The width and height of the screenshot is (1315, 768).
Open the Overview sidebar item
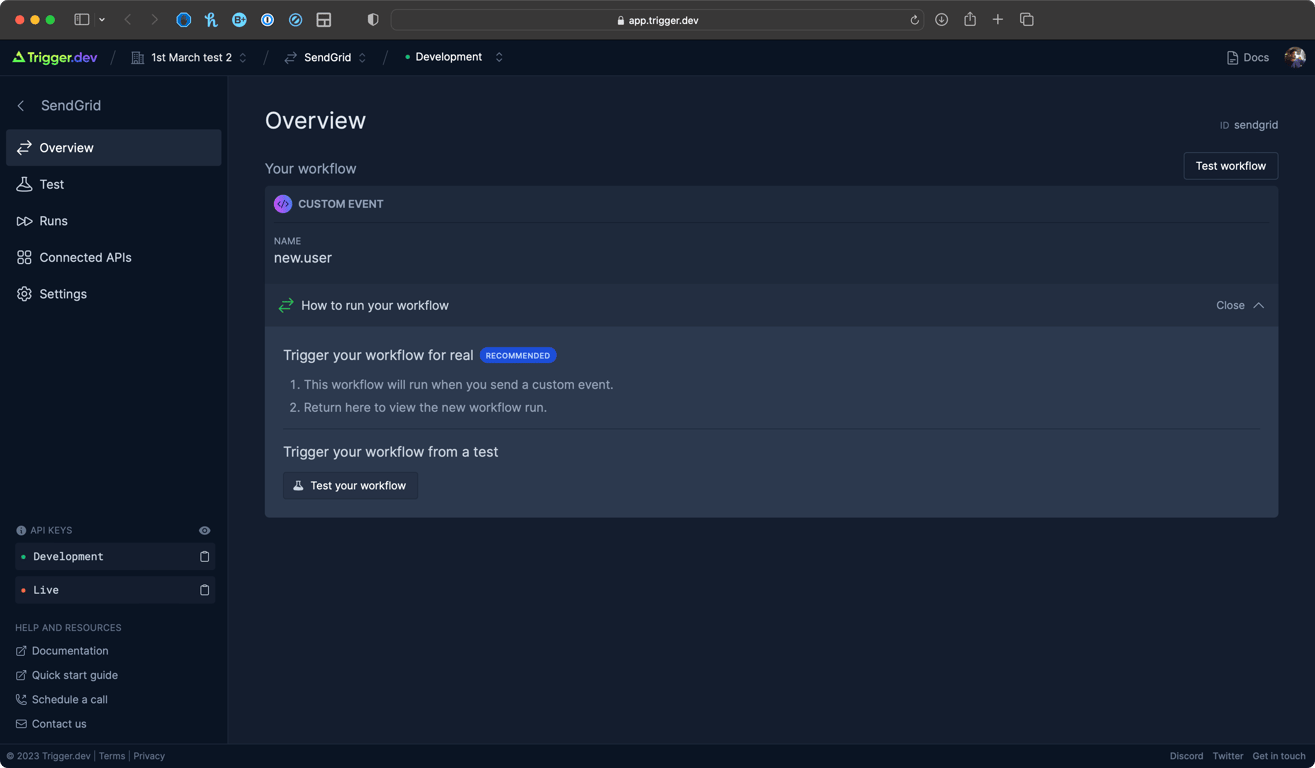[x=113, y=148]
